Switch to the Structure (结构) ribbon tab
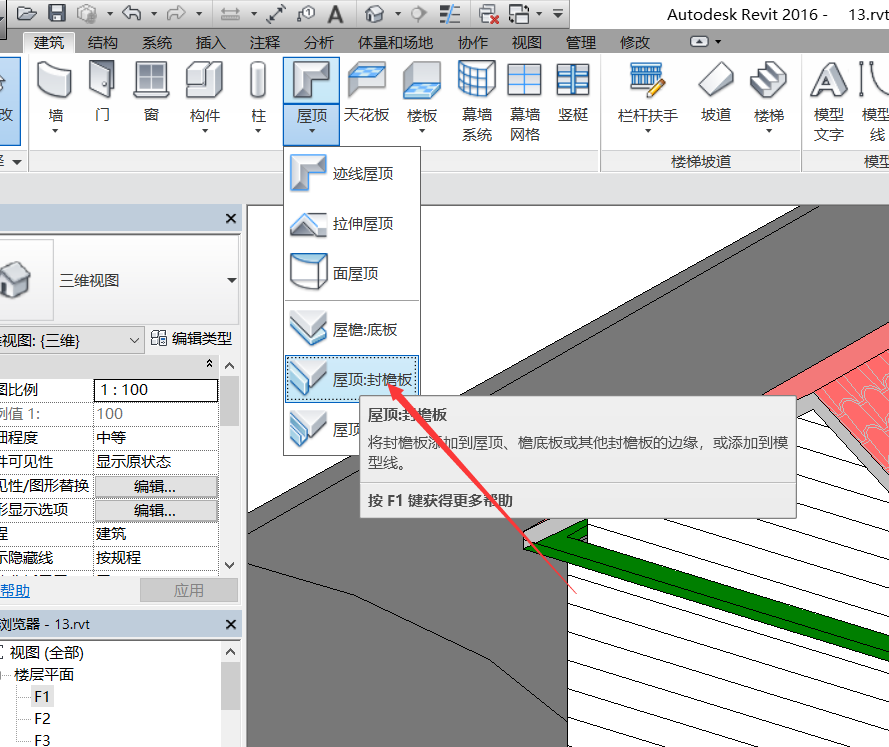The image size is (889, 747). (102, 42)
